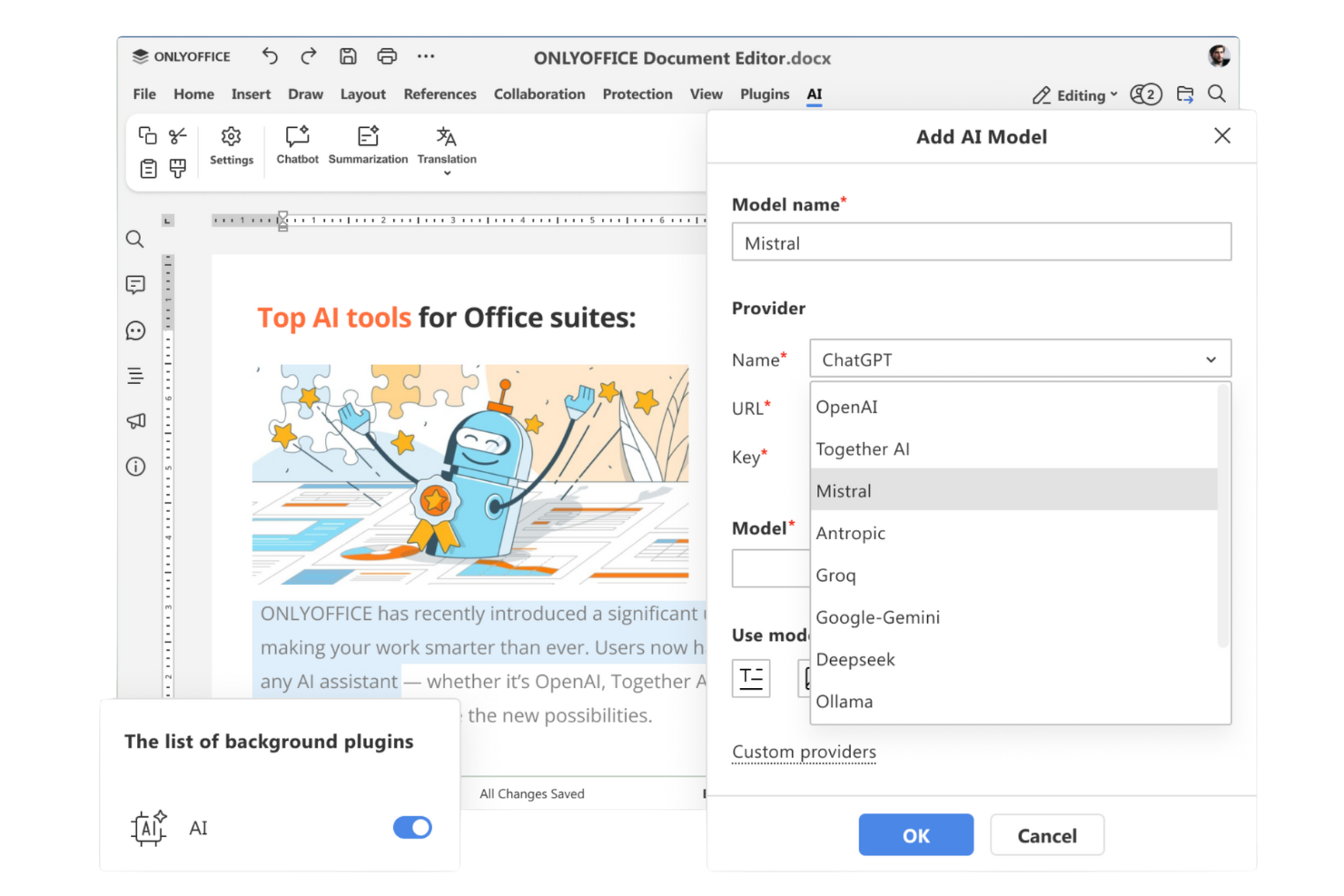Click the provider list scrollbar
Image resolution: width=1344 pixels, height=896 pixels.
click(x=1223, y=516)
